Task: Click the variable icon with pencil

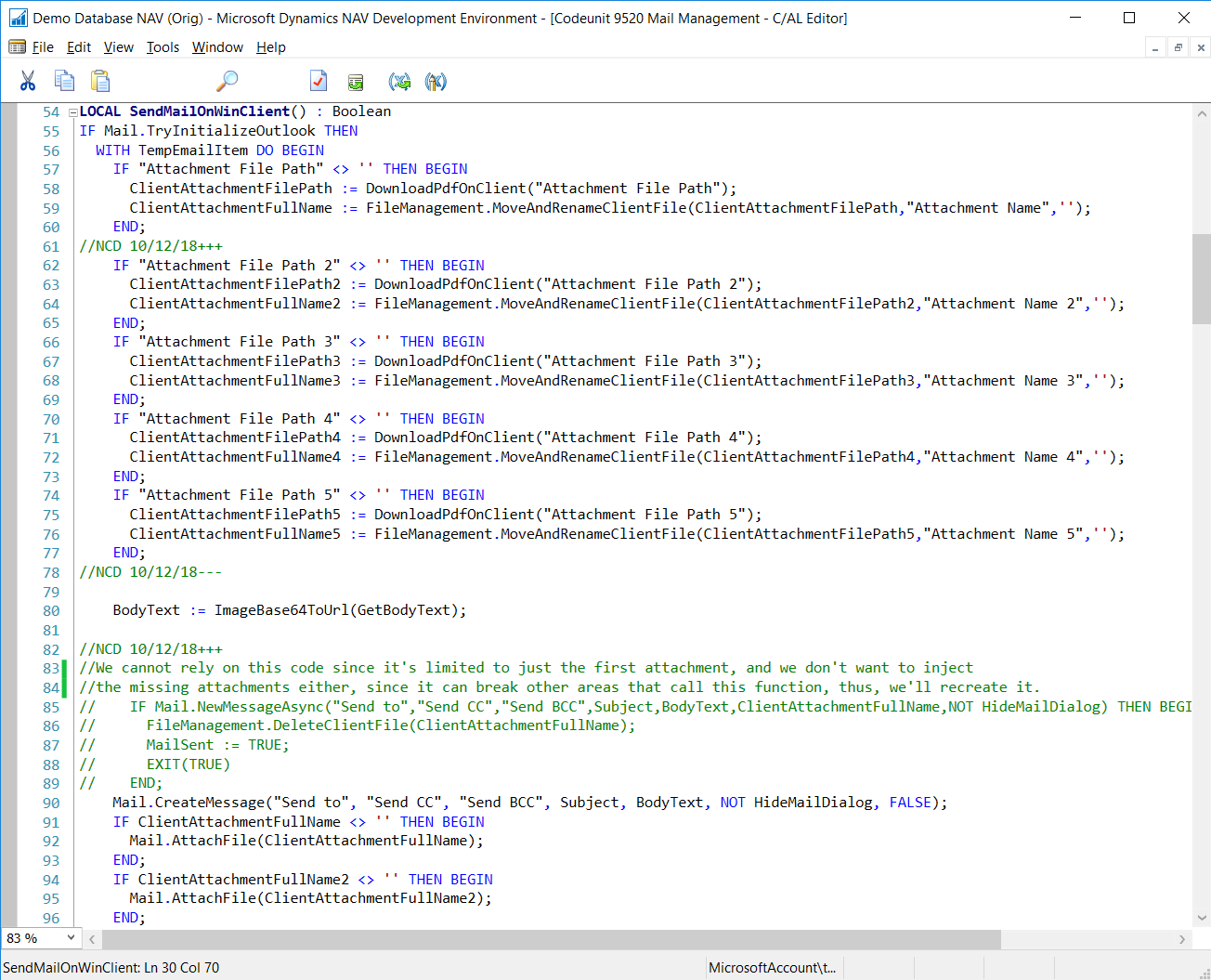Action: point(436,82)
